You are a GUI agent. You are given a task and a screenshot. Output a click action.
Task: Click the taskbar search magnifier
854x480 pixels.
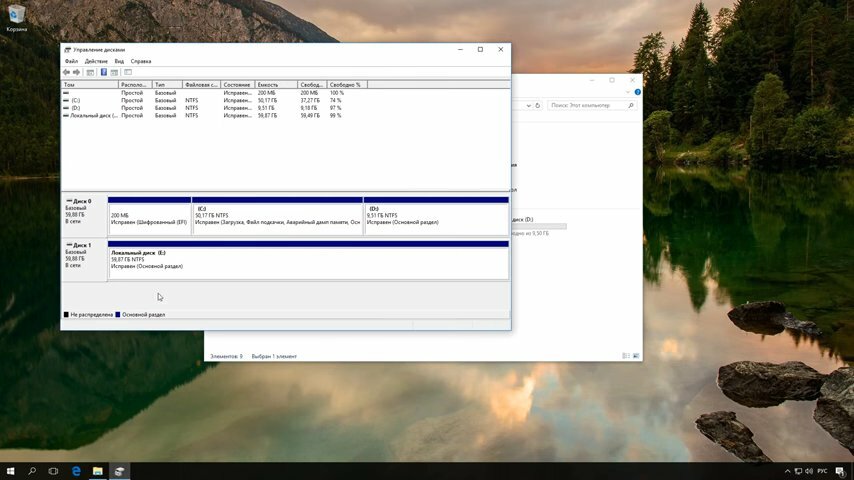click(32, 471)
